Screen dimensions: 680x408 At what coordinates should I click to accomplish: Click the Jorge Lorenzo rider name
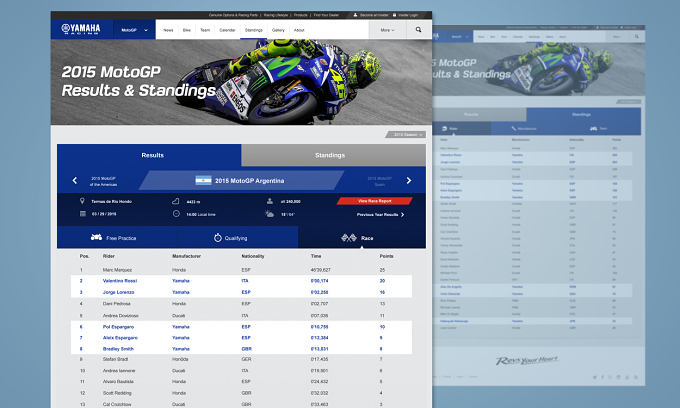(x=118, y=292)
